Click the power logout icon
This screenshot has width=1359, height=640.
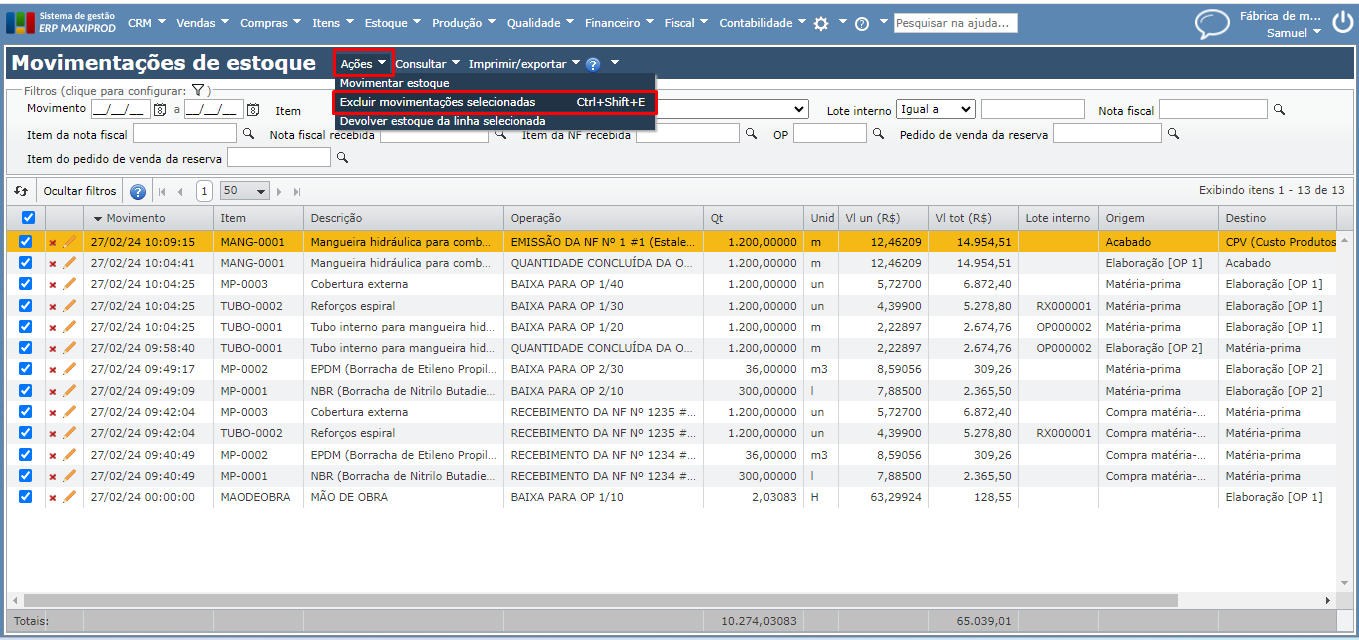tap(1341, 21)
